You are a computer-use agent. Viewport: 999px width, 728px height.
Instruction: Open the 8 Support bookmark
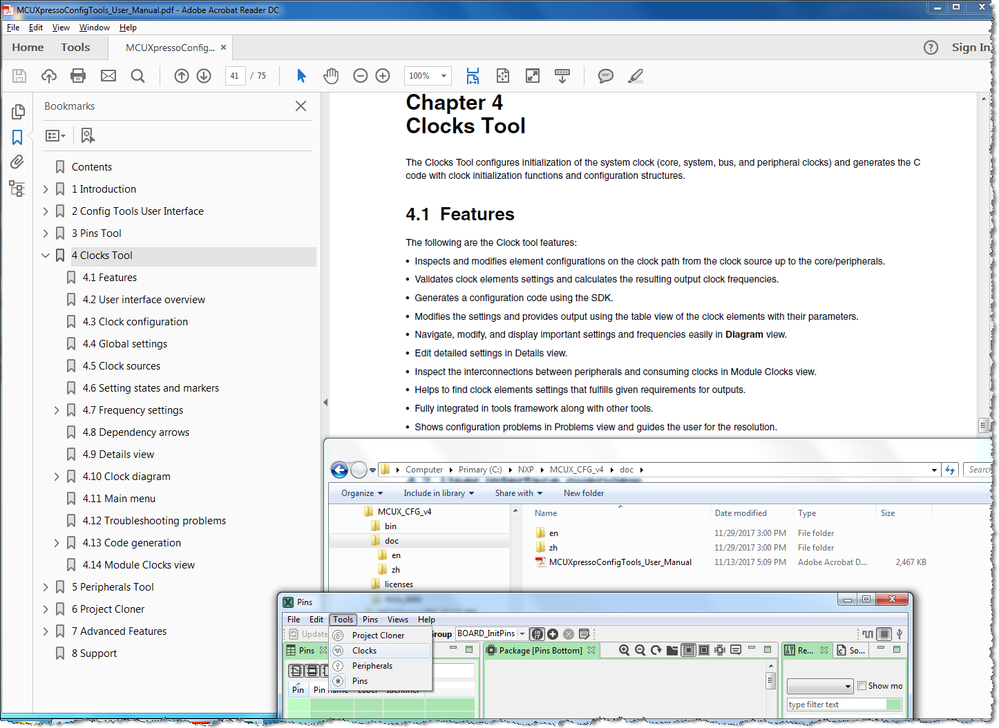(94, 653)
